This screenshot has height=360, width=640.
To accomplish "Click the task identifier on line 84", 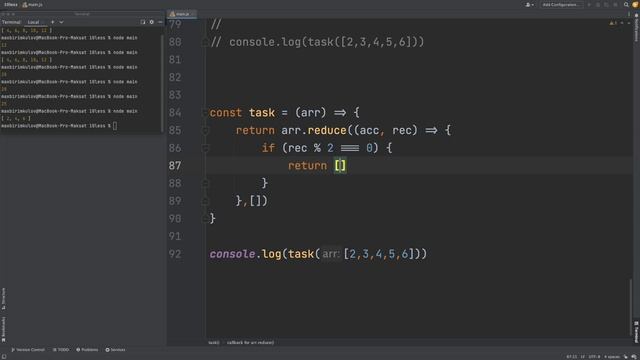I will pos(262,113).
